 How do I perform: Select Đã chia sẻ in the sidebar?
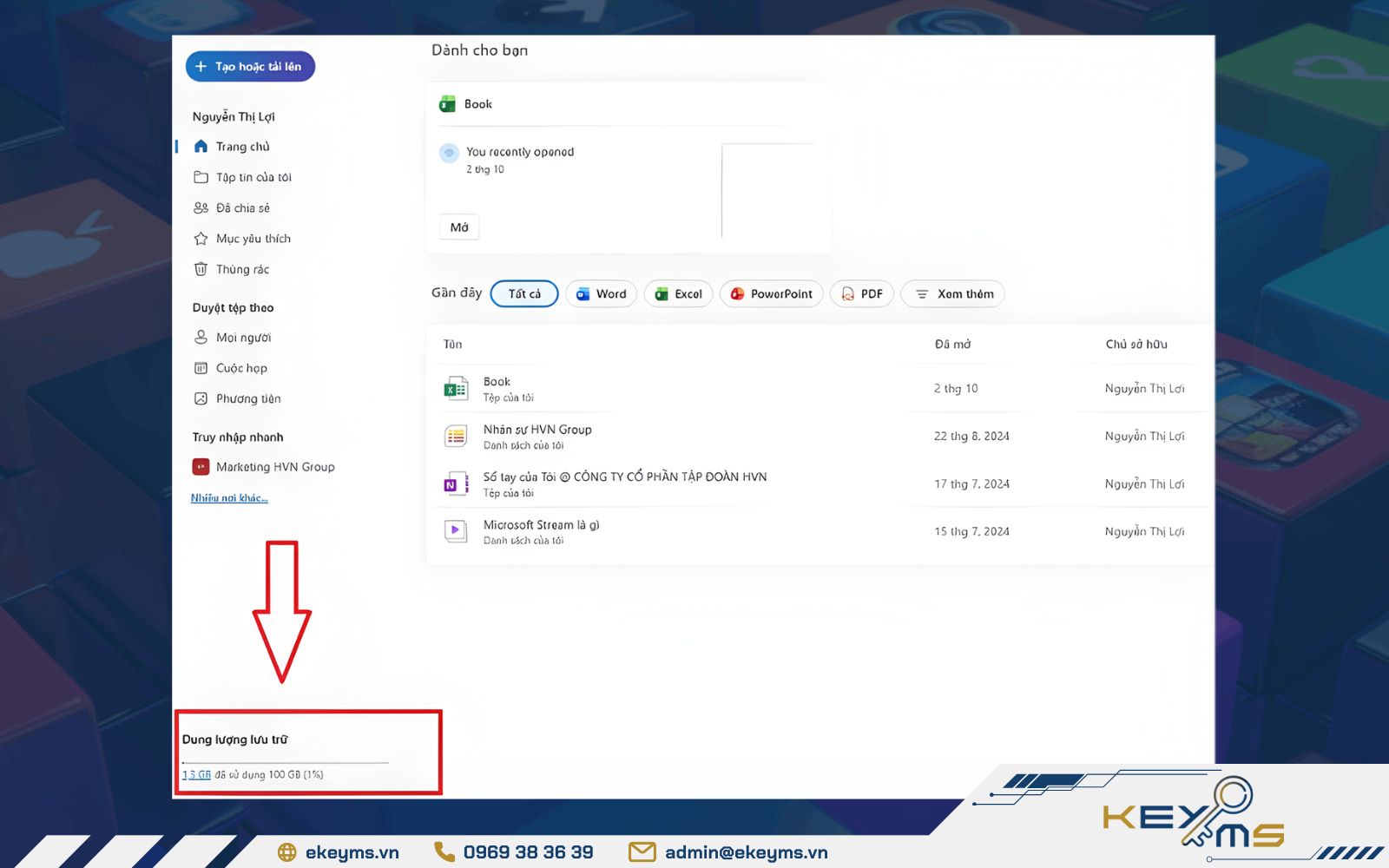[244, 207]
